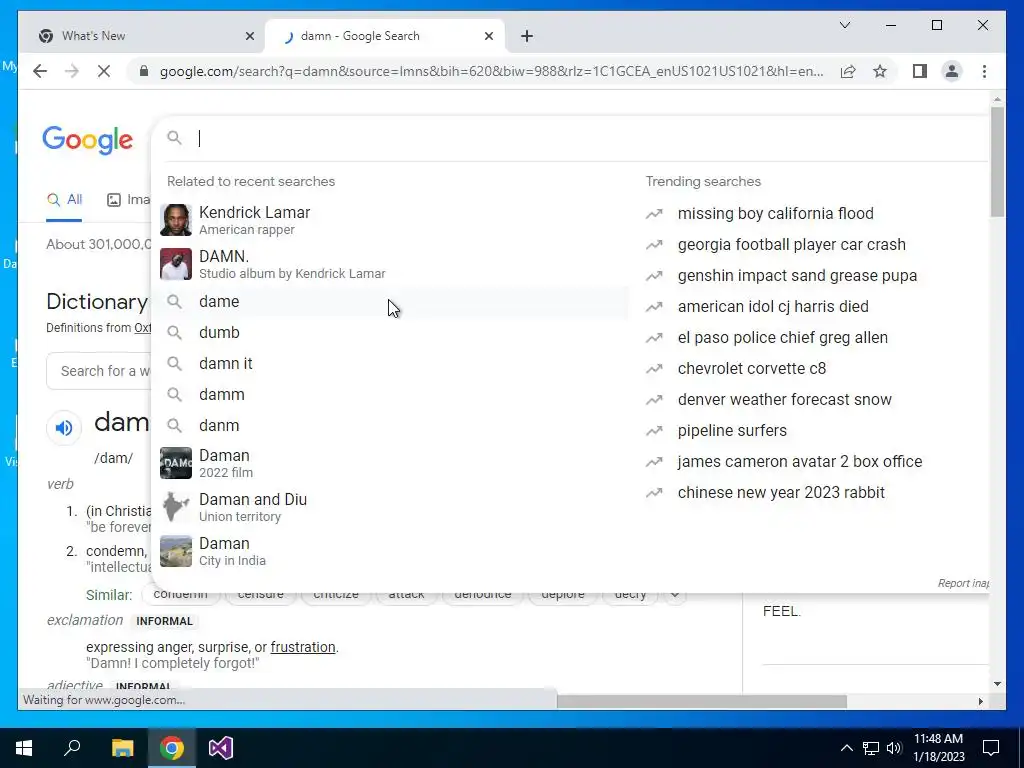1024x768 pixels.
Task: Open the network tray icon
Action: (x=871, y=748)
